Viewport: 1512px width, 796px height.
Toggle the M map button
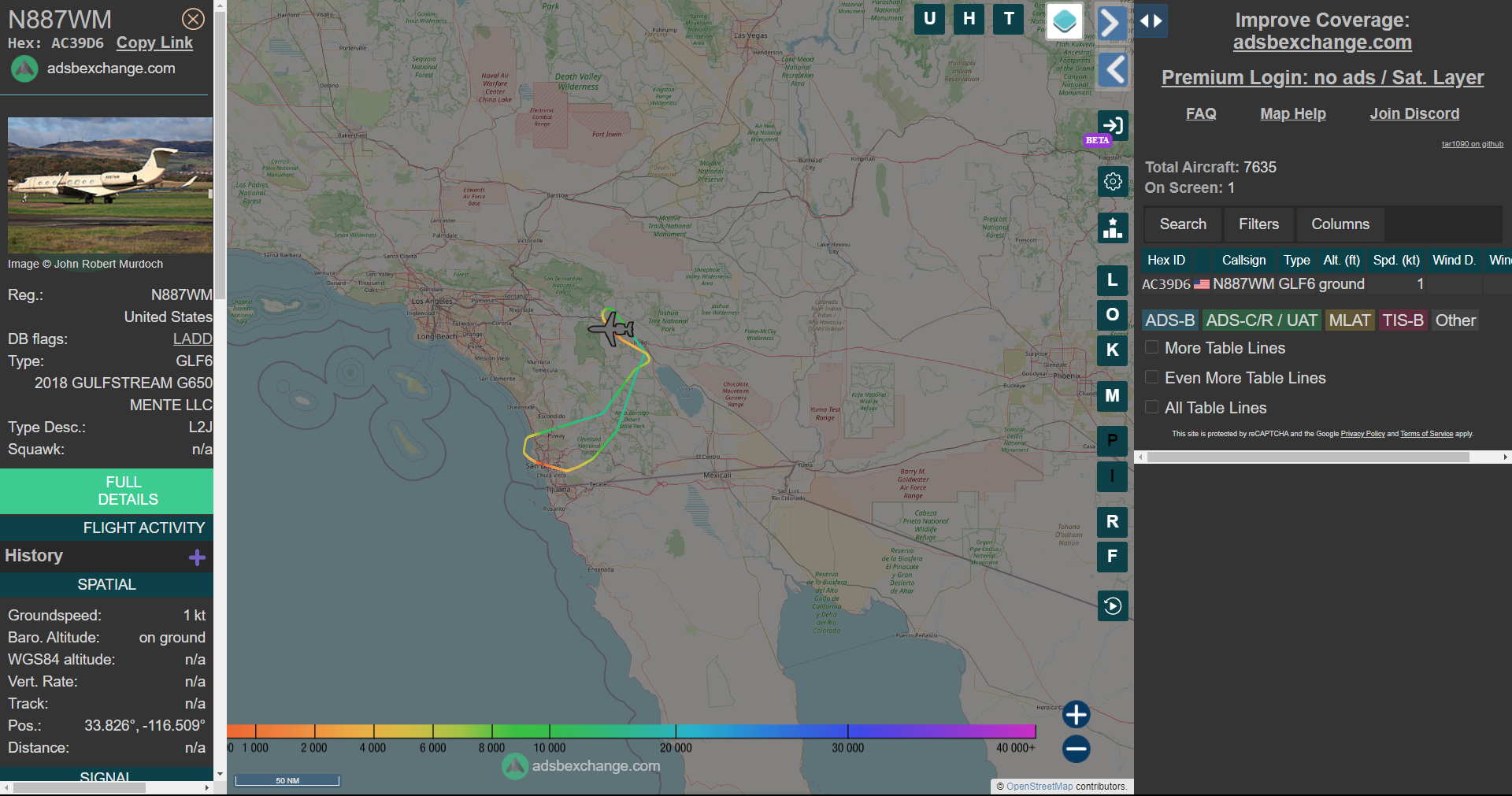pos(1112,396)
